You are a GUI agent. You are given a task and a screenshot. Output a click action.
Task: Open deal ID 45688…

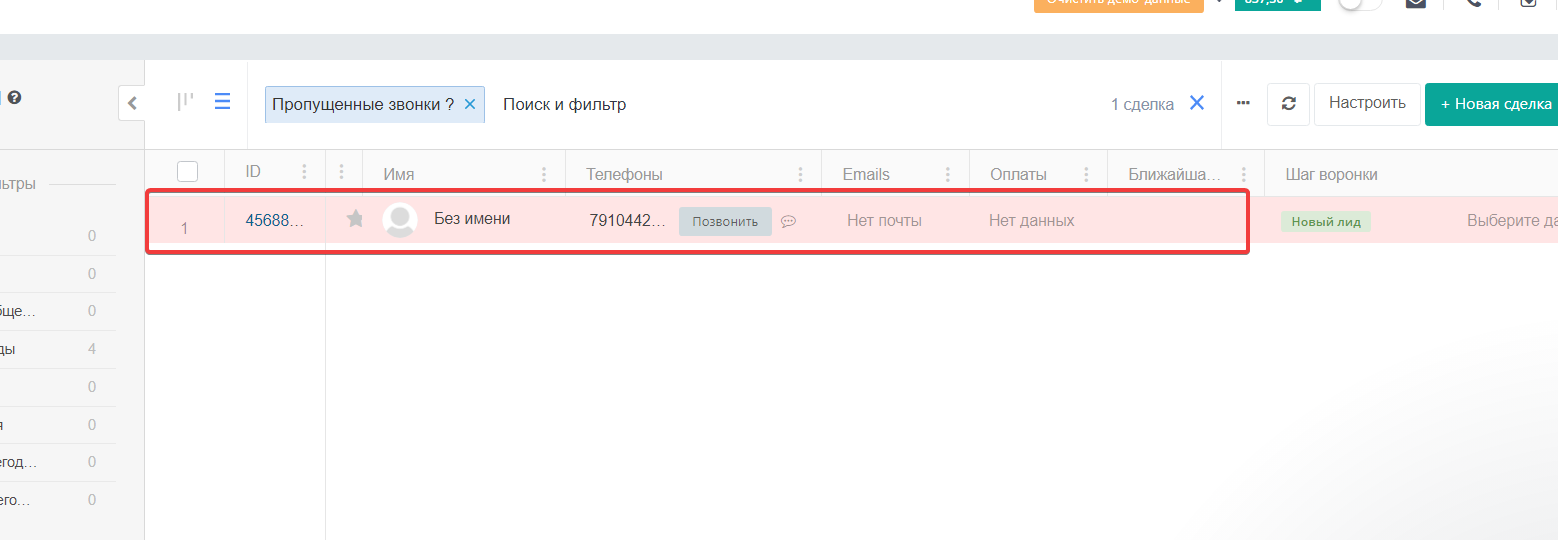pos(274,220)
